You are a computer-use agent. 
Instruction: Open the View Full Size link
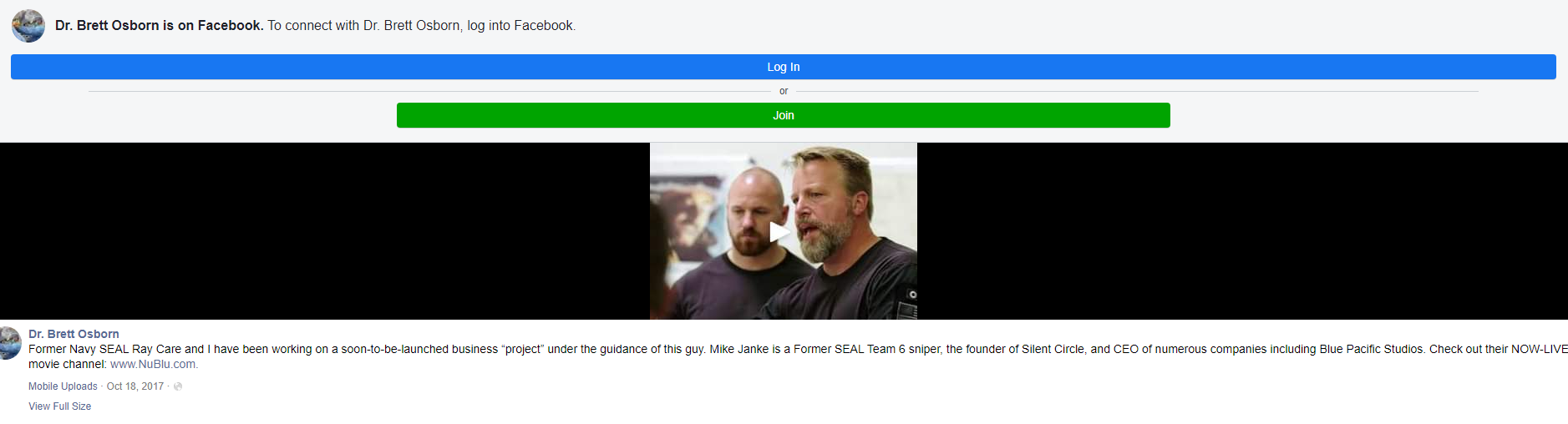click(59, 406)
